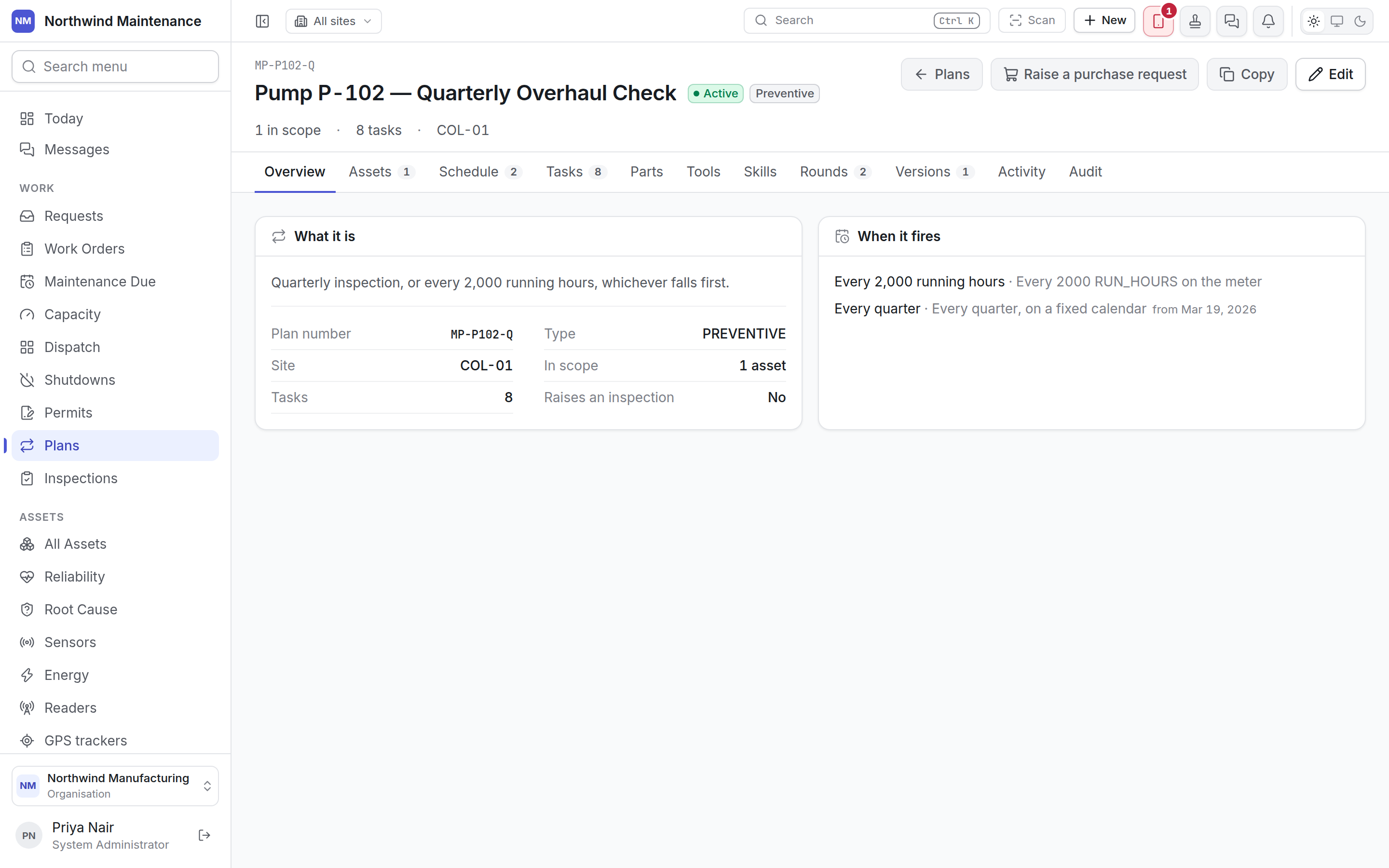Click Raise a purchase request button
Image resolution: width=1389 pixels, height=868 pixels.
[x=1094, y=74]
